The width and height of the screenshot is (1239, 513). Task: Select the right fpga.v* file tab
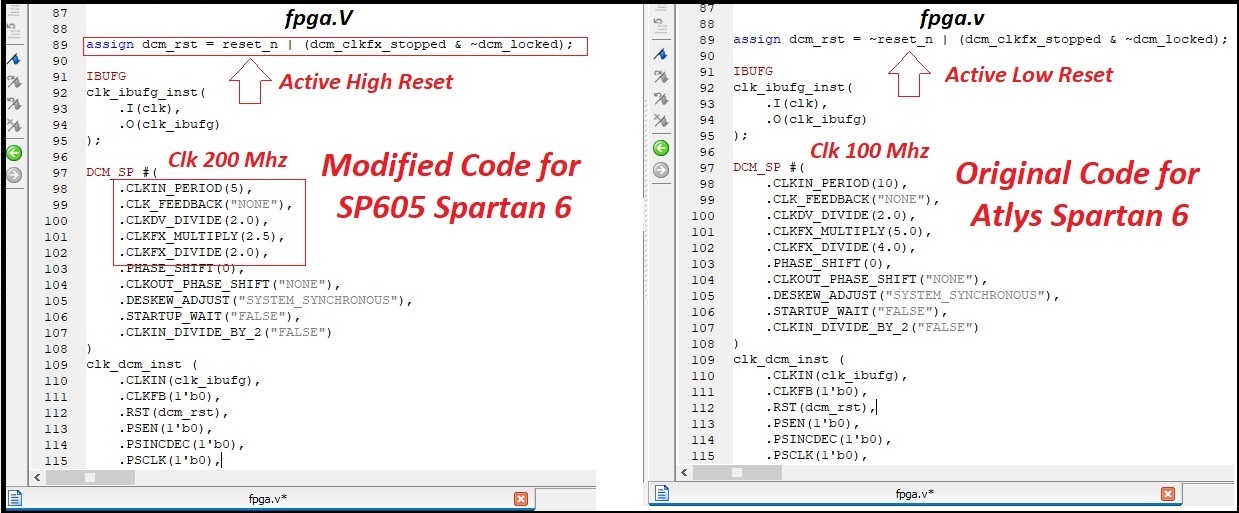point(914,493)
